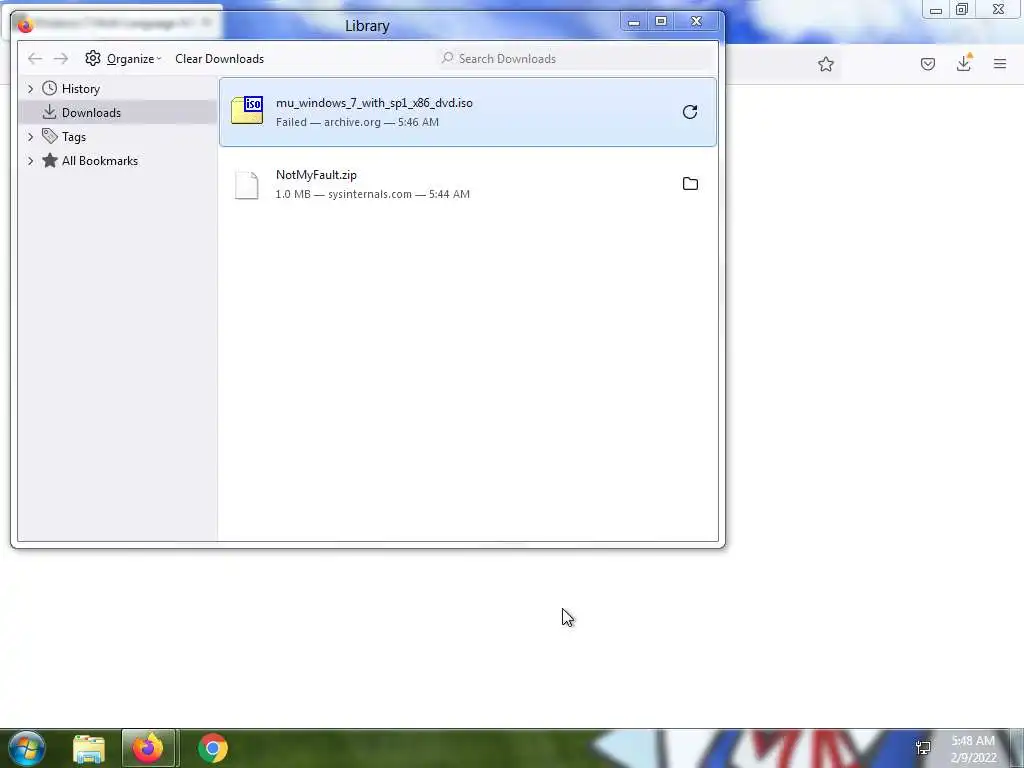Click the forward arrow in Library toolbar
This screenshot has height=768, width=1024.
click(x=61, y=59)
